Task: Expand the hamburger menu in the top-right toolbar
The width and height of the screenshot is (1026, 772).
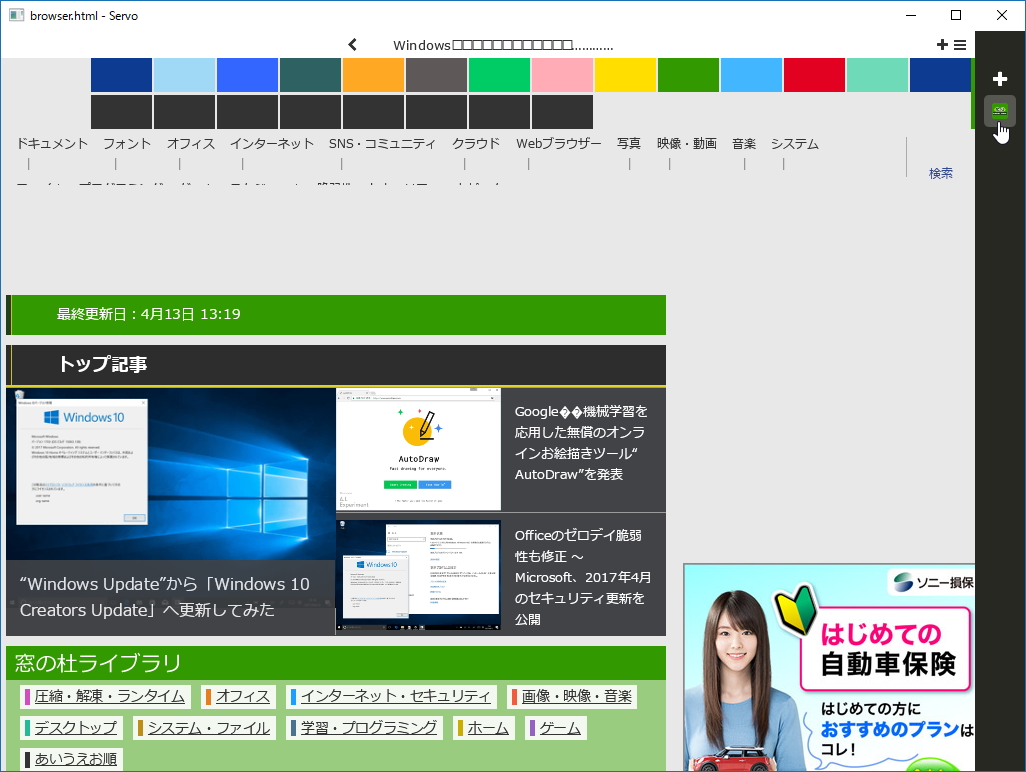Action: point(959,44)
